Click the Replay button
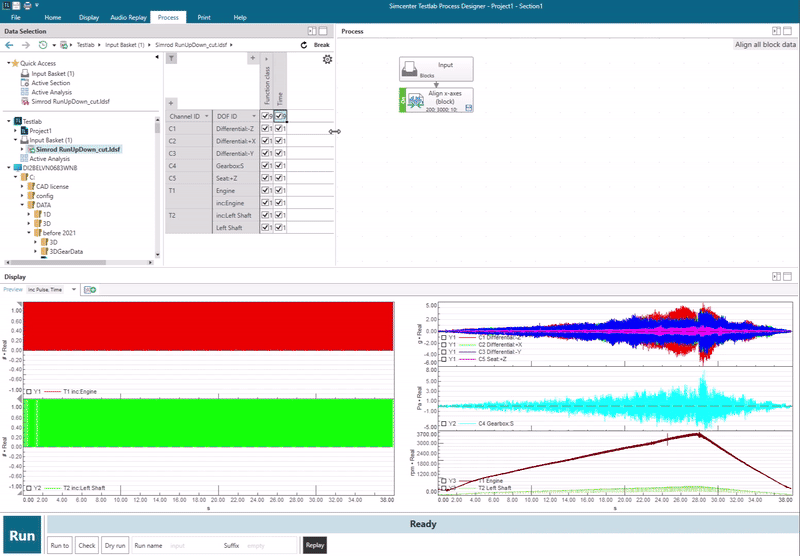 coord(315,545)
